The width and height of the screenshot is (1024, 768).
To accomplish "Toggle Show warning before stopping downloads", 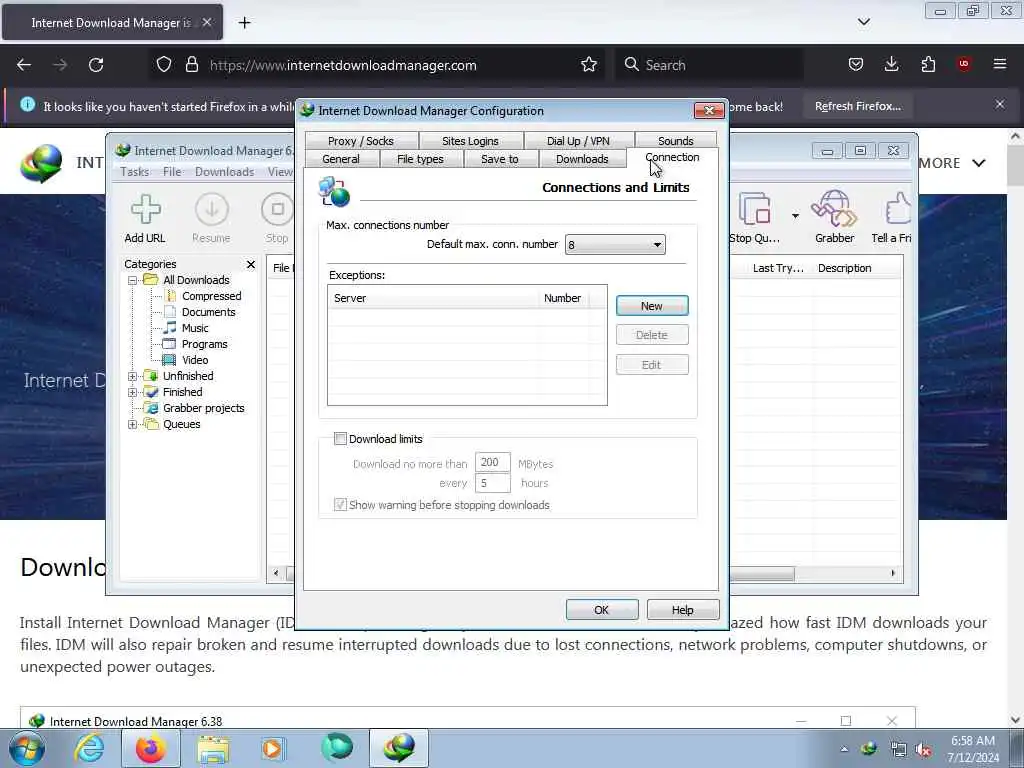I will (340, 505).
